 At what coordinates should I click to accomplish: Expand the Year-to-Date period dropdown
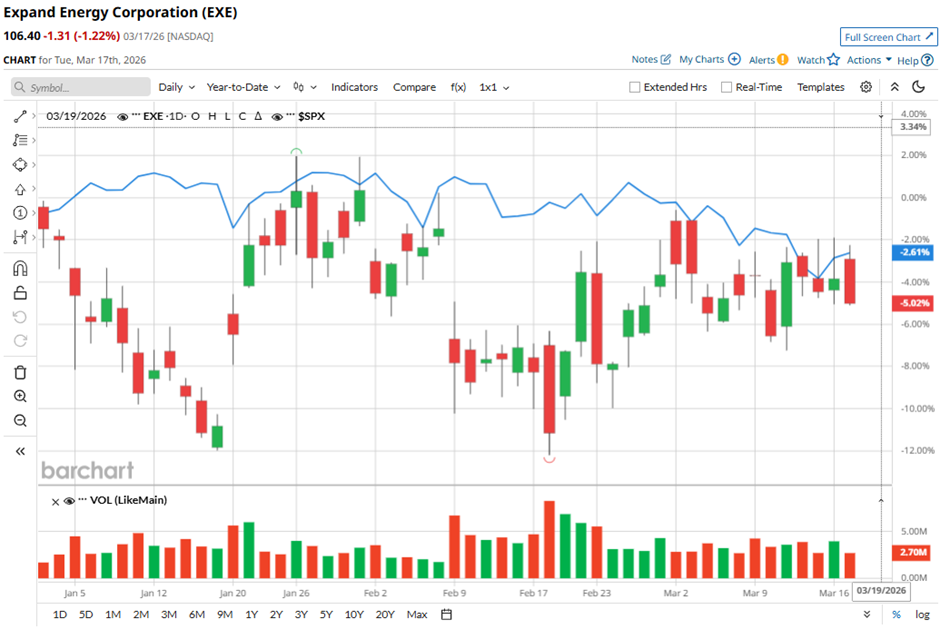tap(243, 87)
